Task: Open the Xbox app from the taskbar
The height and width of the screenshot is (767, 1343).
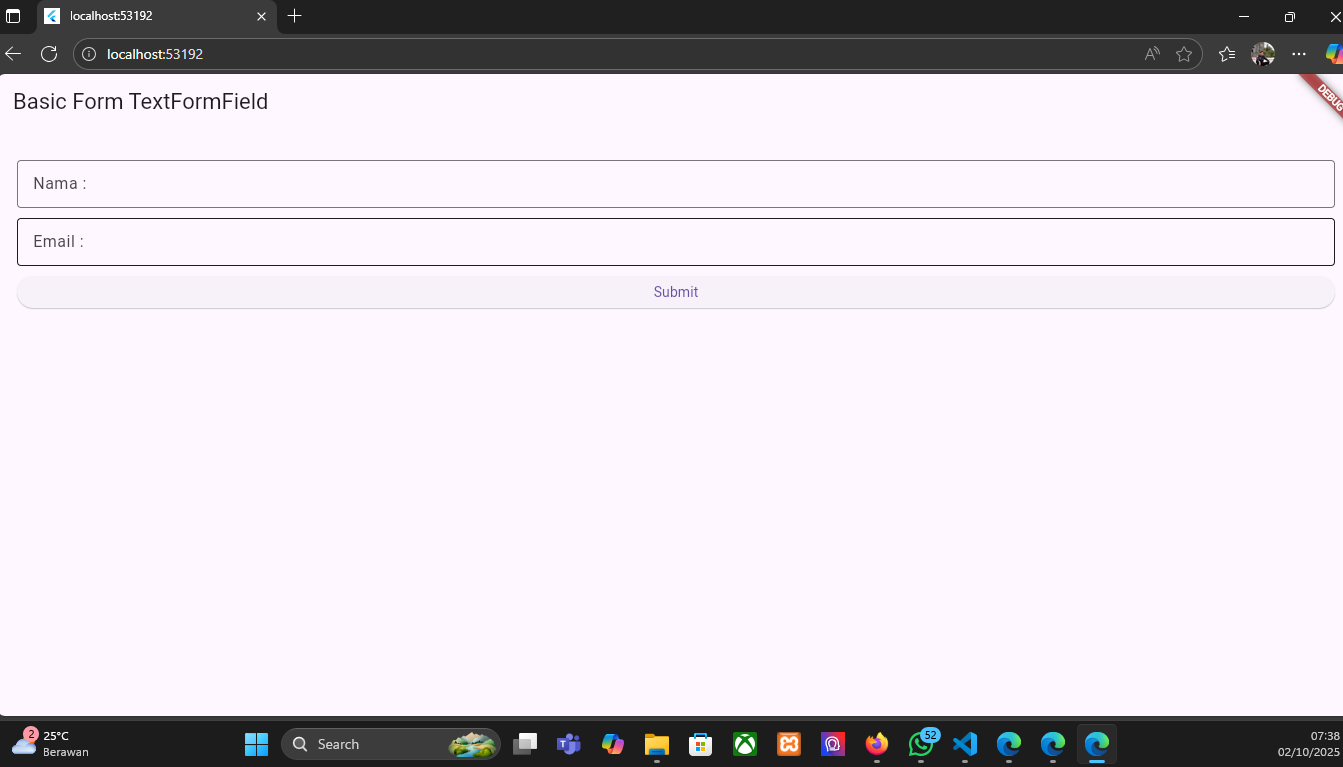Action: (x=744, y=744)
